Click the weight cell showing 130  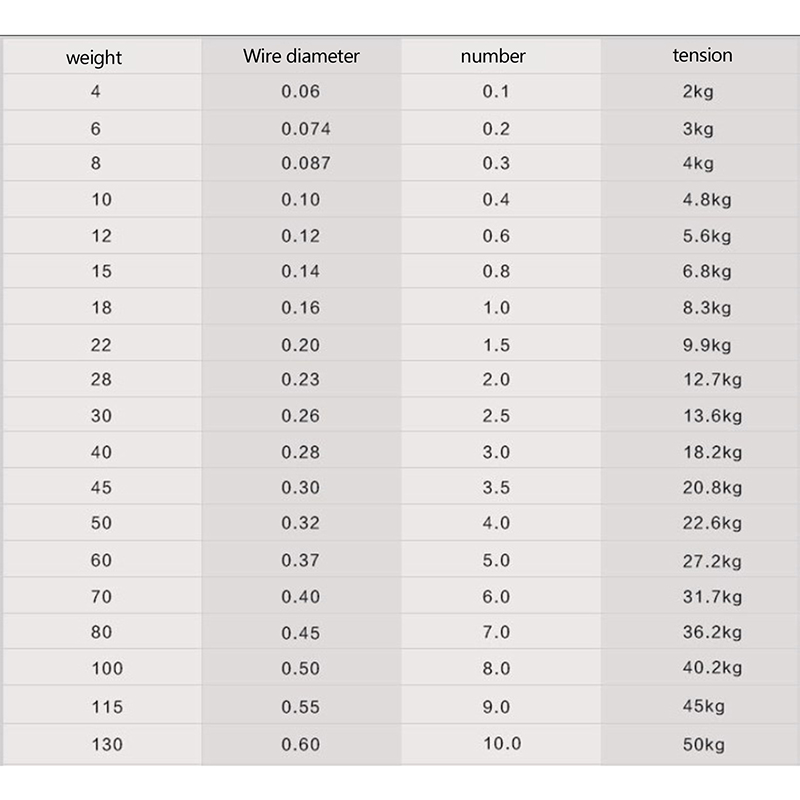[106, 744]
